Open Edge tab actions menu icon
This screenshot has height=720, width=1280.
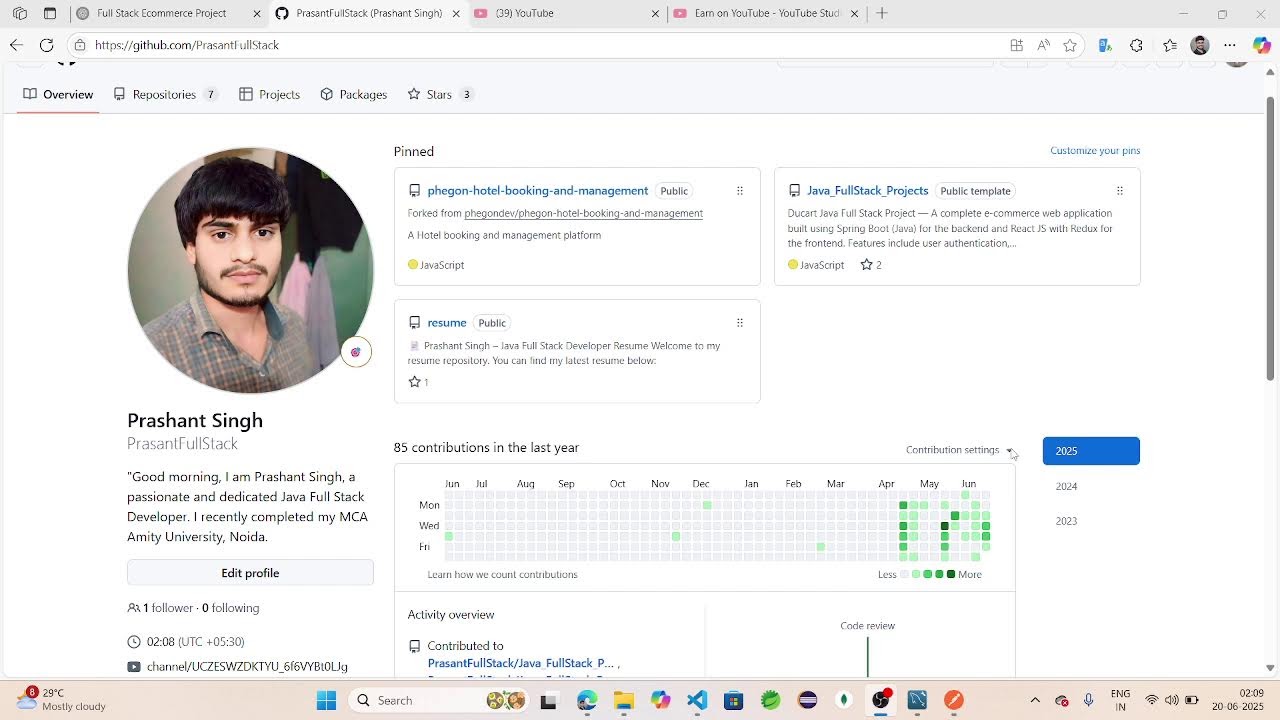coord(50,14)
